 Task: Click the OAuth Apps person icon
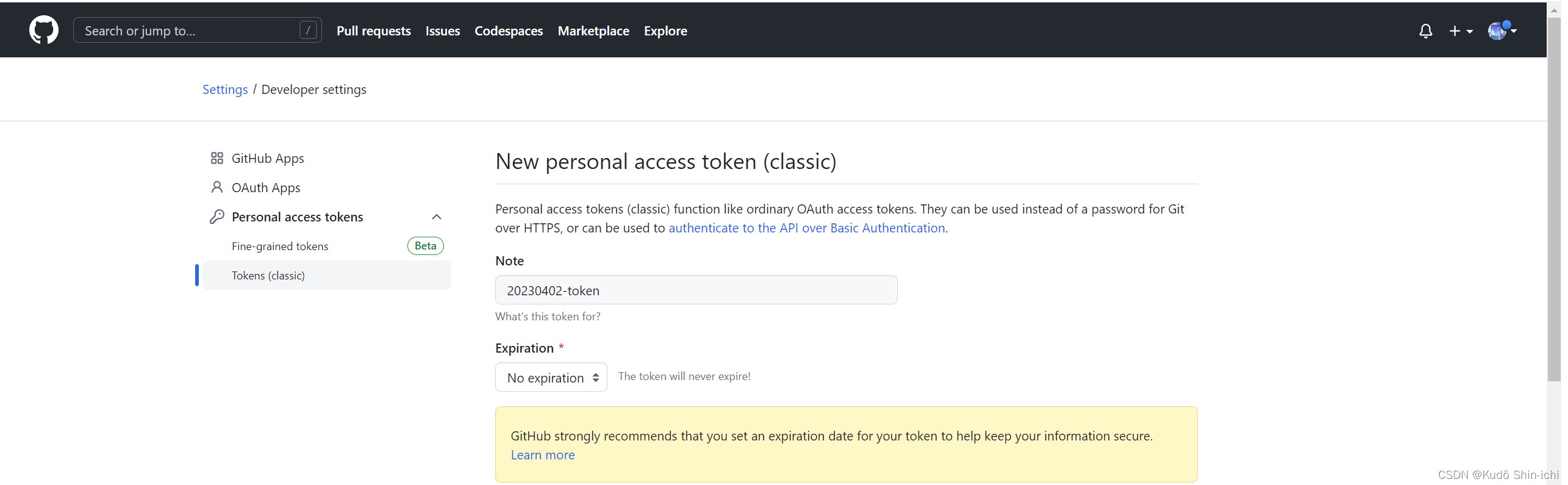click(217, 187)
